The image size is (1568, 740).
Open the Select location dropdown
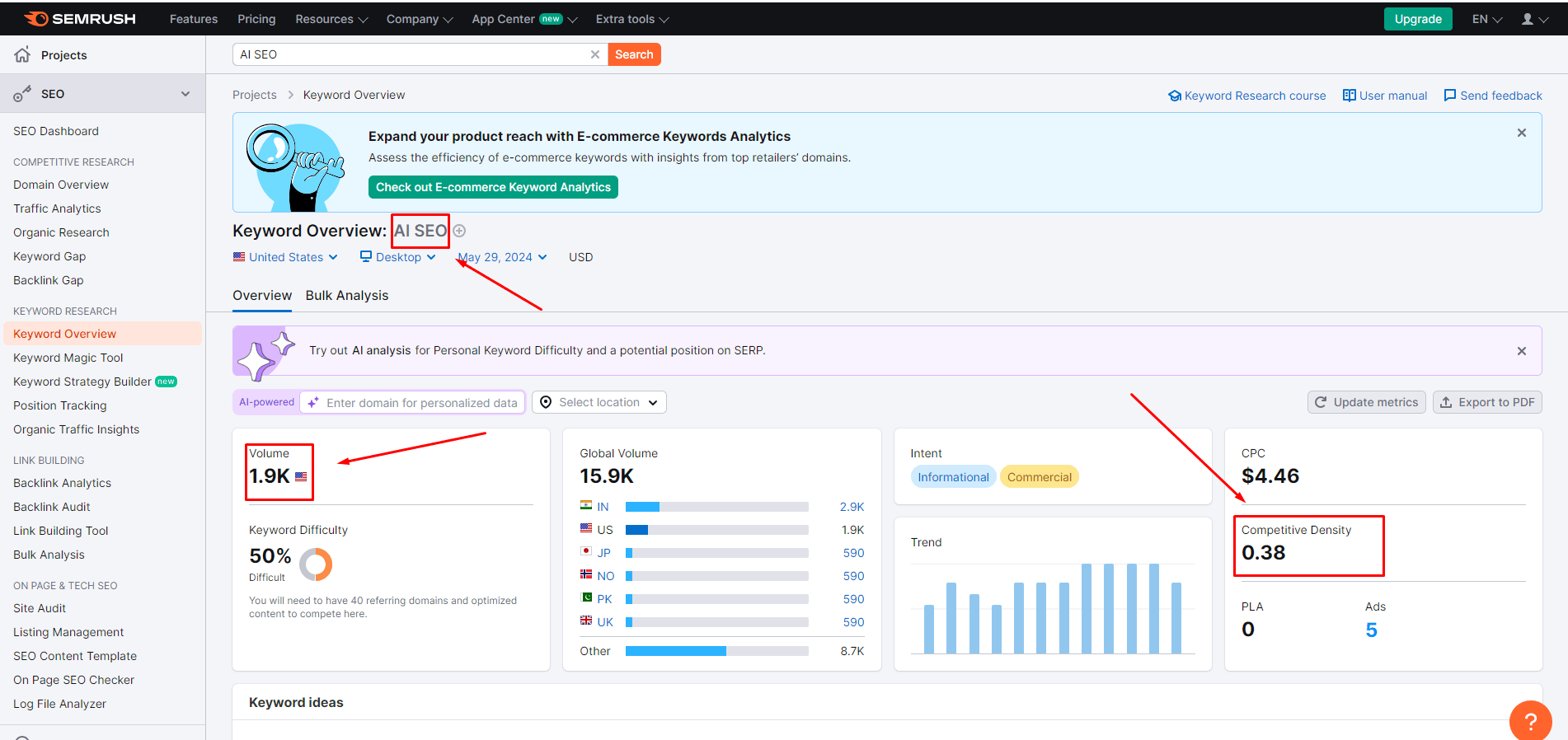click(x=599, y=402)
